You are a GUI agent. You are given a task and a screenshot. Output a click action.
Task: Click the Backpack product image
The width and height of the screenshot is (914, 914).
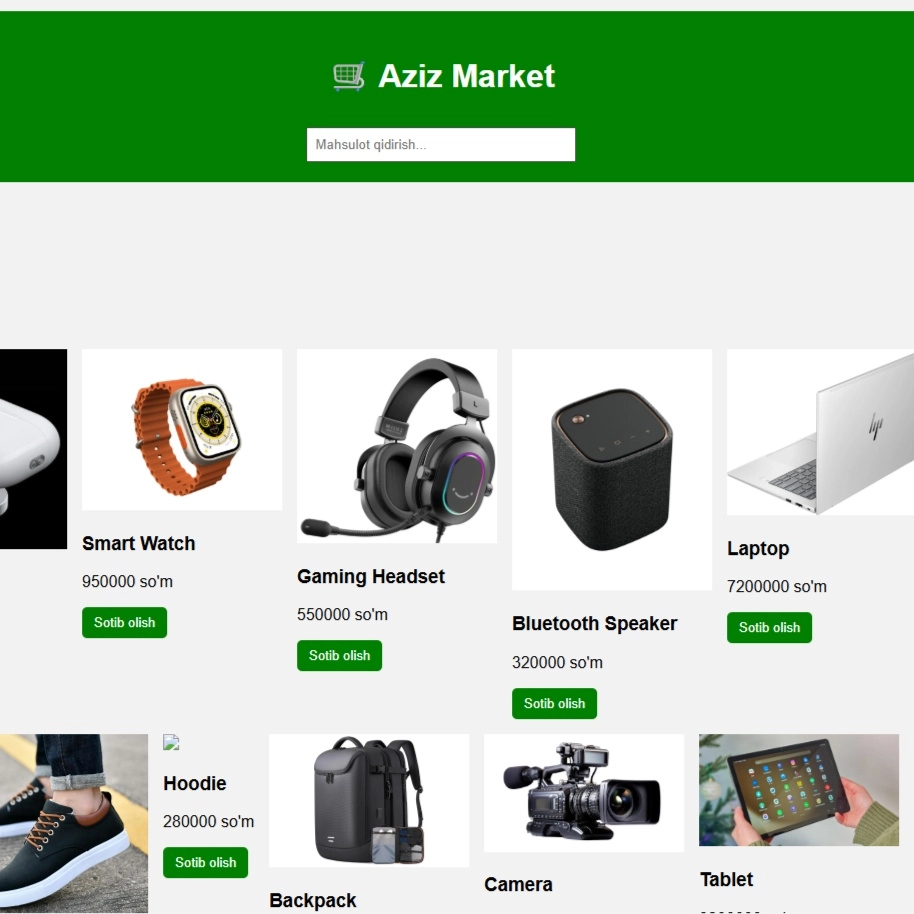(x=369, y=801)
